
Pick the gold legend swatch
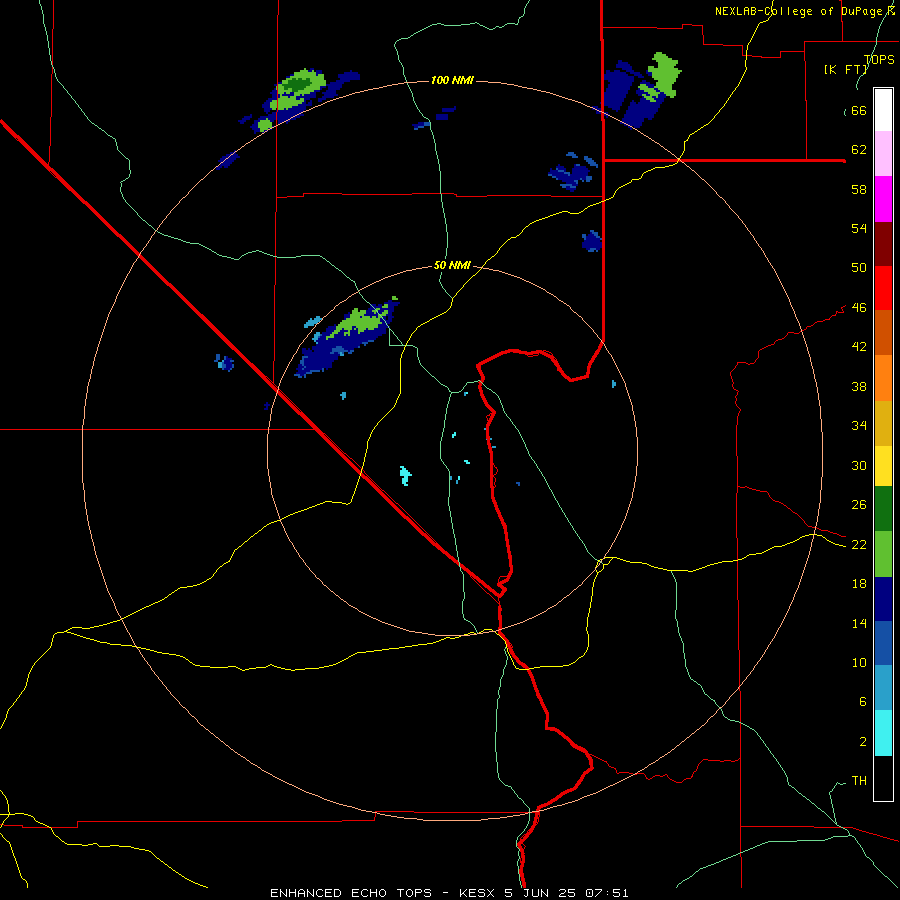tap(883, 423)
